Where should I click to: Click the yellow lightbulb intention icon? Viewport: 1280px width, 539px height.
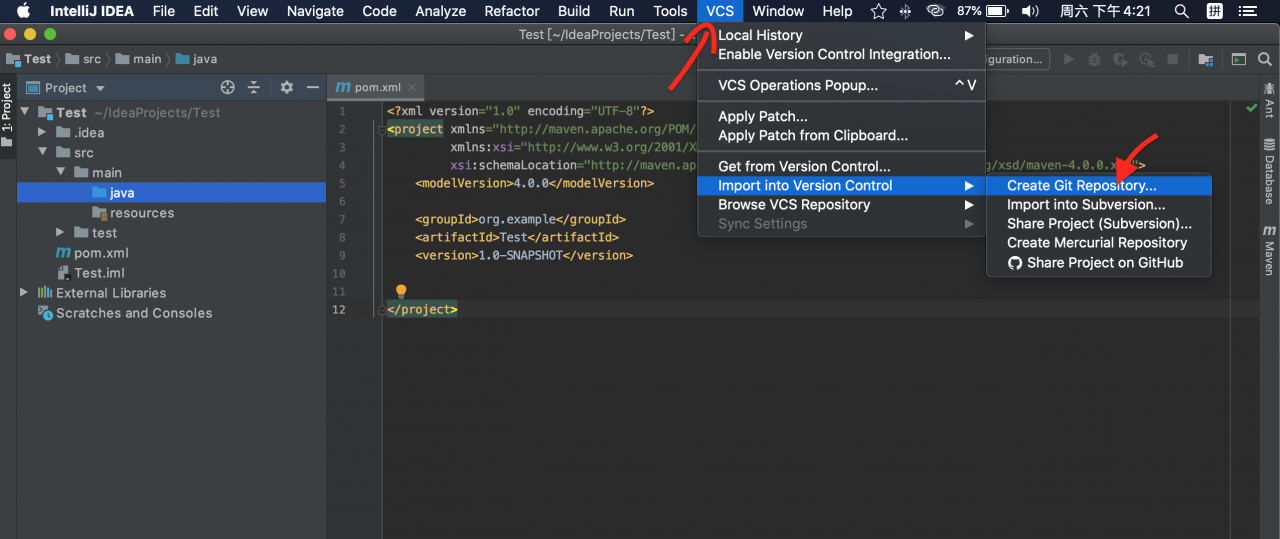(x=401, y=291)
